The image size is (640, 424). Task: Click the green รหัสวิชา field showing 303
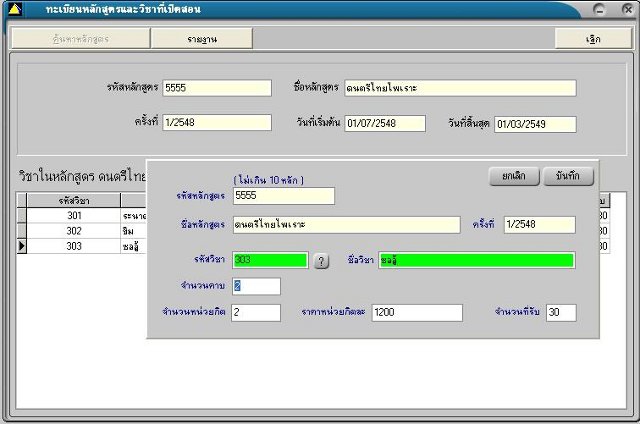[270, 260]
